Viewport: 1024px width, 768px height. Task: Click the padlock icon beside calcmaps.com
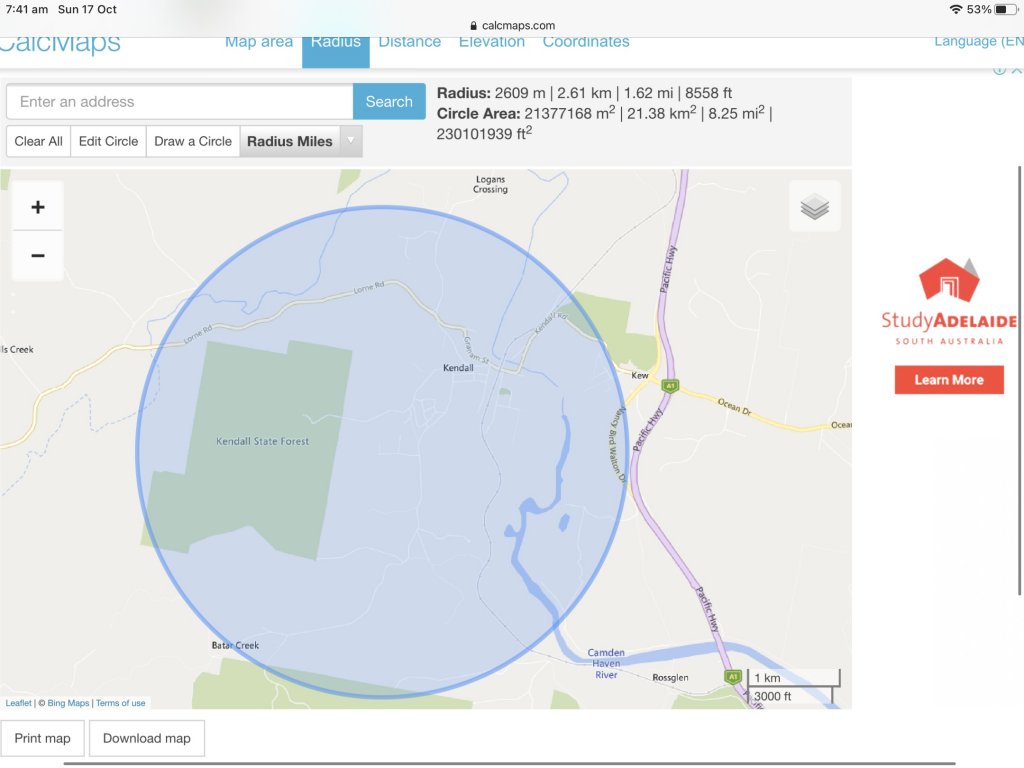[473, 26]
